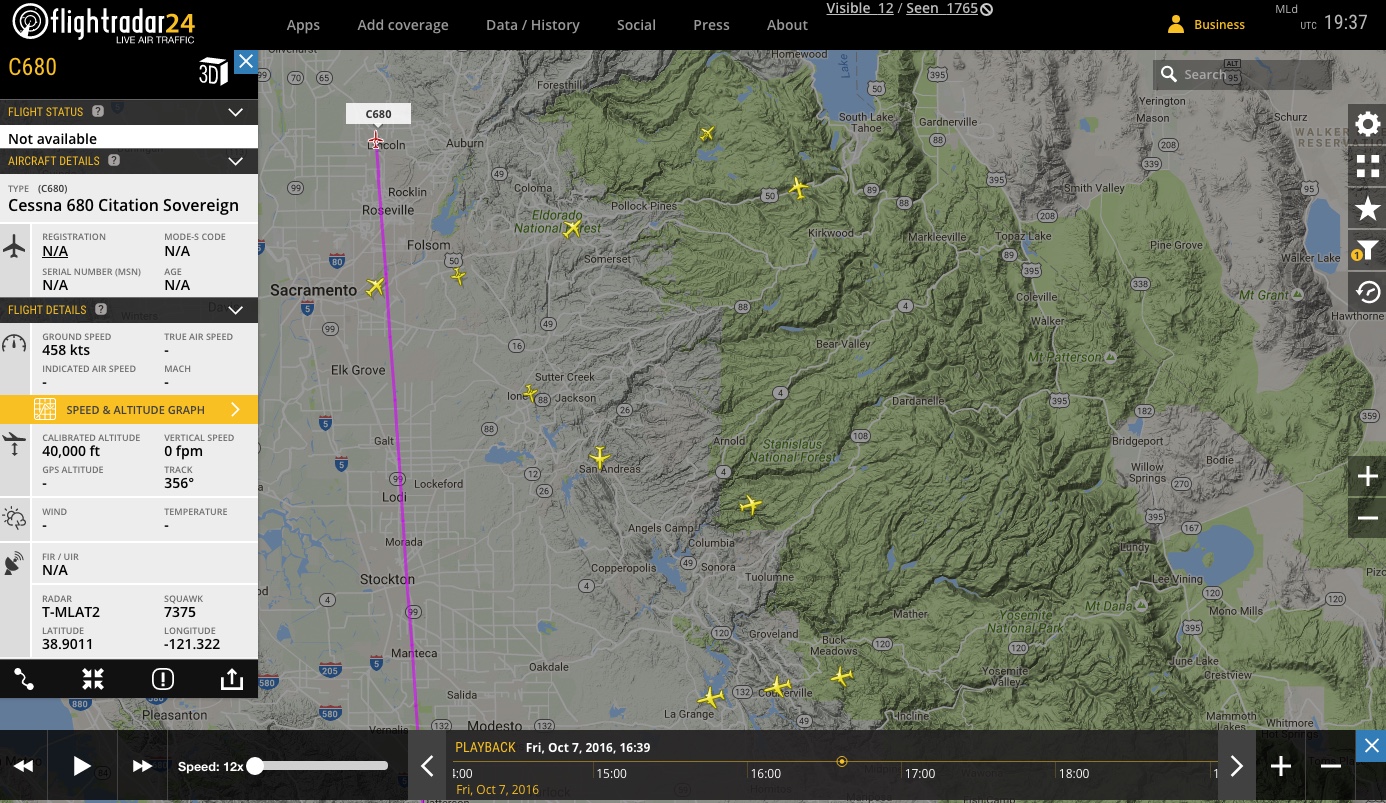The height and width of the screenshot is (803, 1386).
Task: Open the multi-view grid icon
Action: click(1367, 167)
